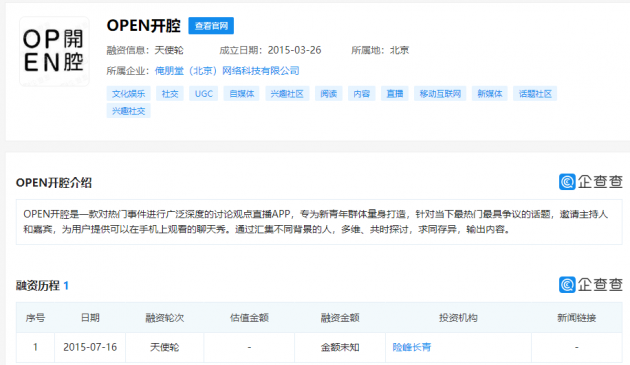Click the OPEN开腔 logo thumbnail
The width and height of the screenshot is (630, 365).
tap(54, 51)
